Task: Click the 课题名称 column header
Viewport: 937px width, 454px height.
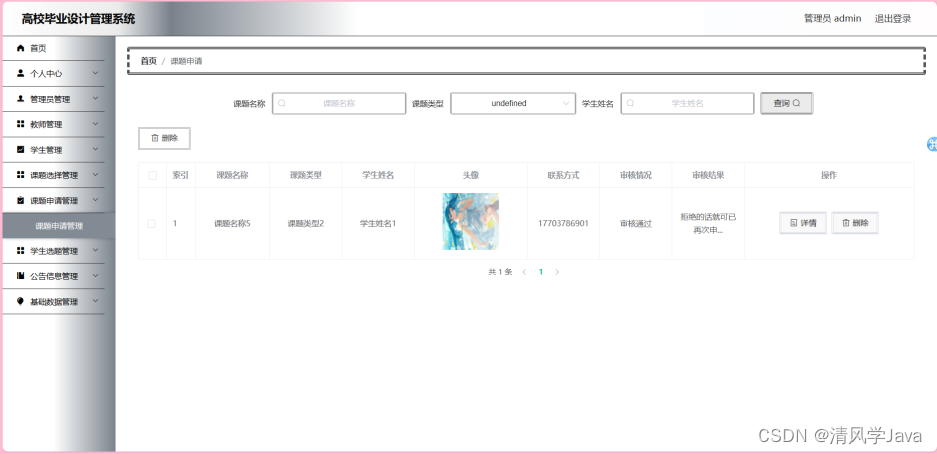Action: click(232, 175)
